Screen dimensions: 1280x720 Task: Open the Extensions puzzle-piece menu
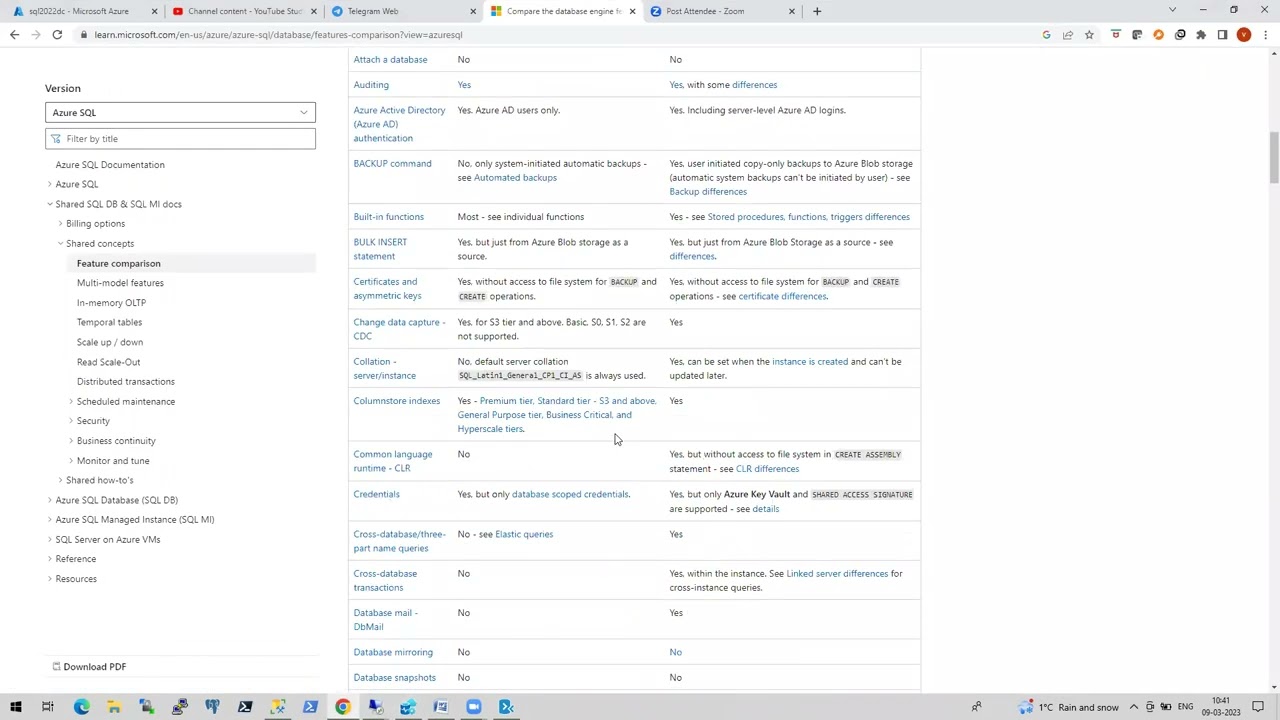[x=1201, y=35]
